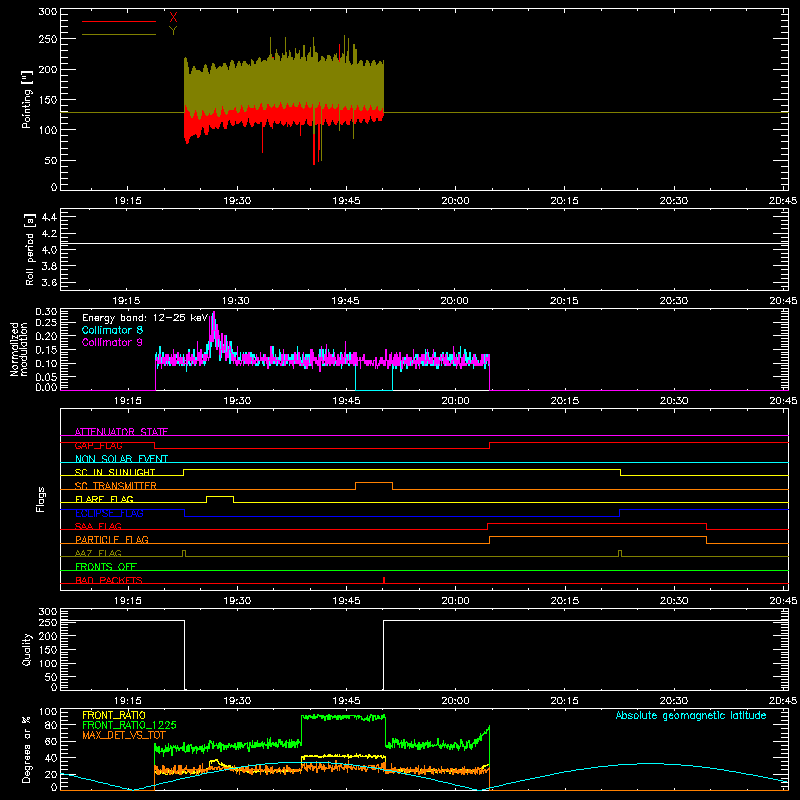Image resolution: width=800 pixels, height=800 pixels.
Task: Click the 'Pointing' y-axis title
Action: [27, 99]
